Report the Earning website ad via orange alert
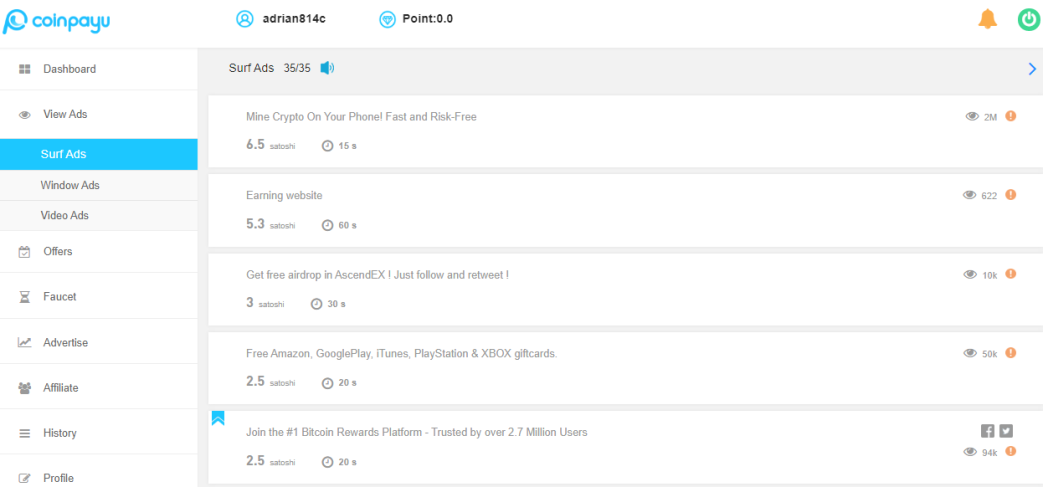This screenshot has width=1043, height=487. click(1010, 195)
